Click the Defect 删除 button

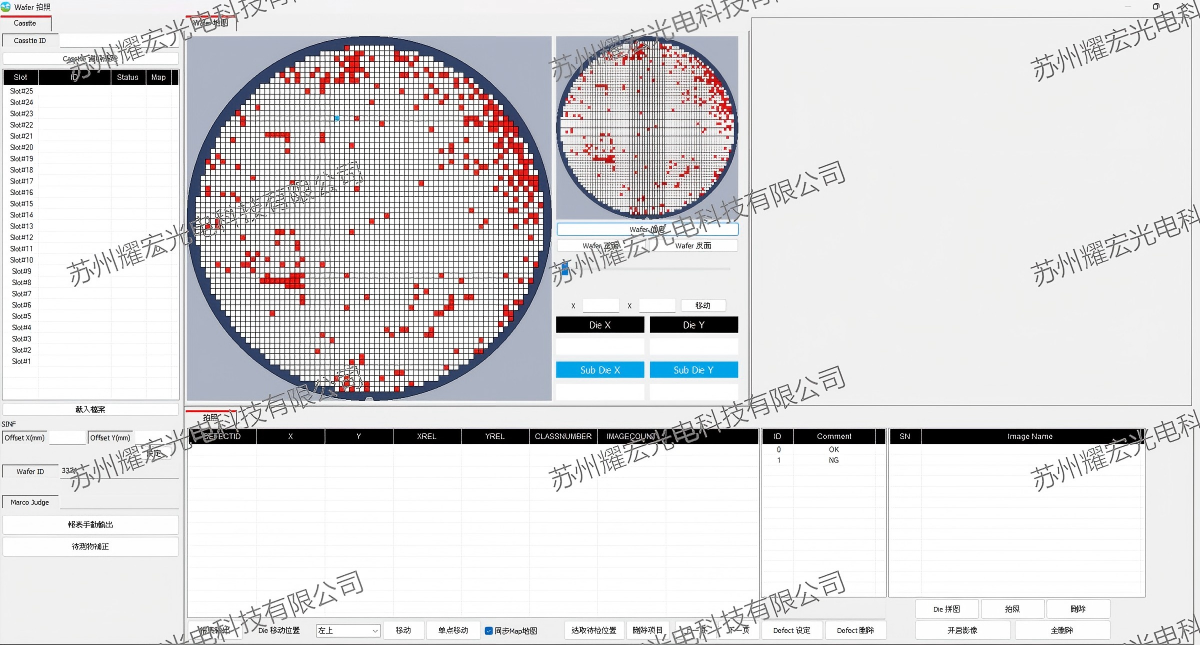(x=856, y=631)
